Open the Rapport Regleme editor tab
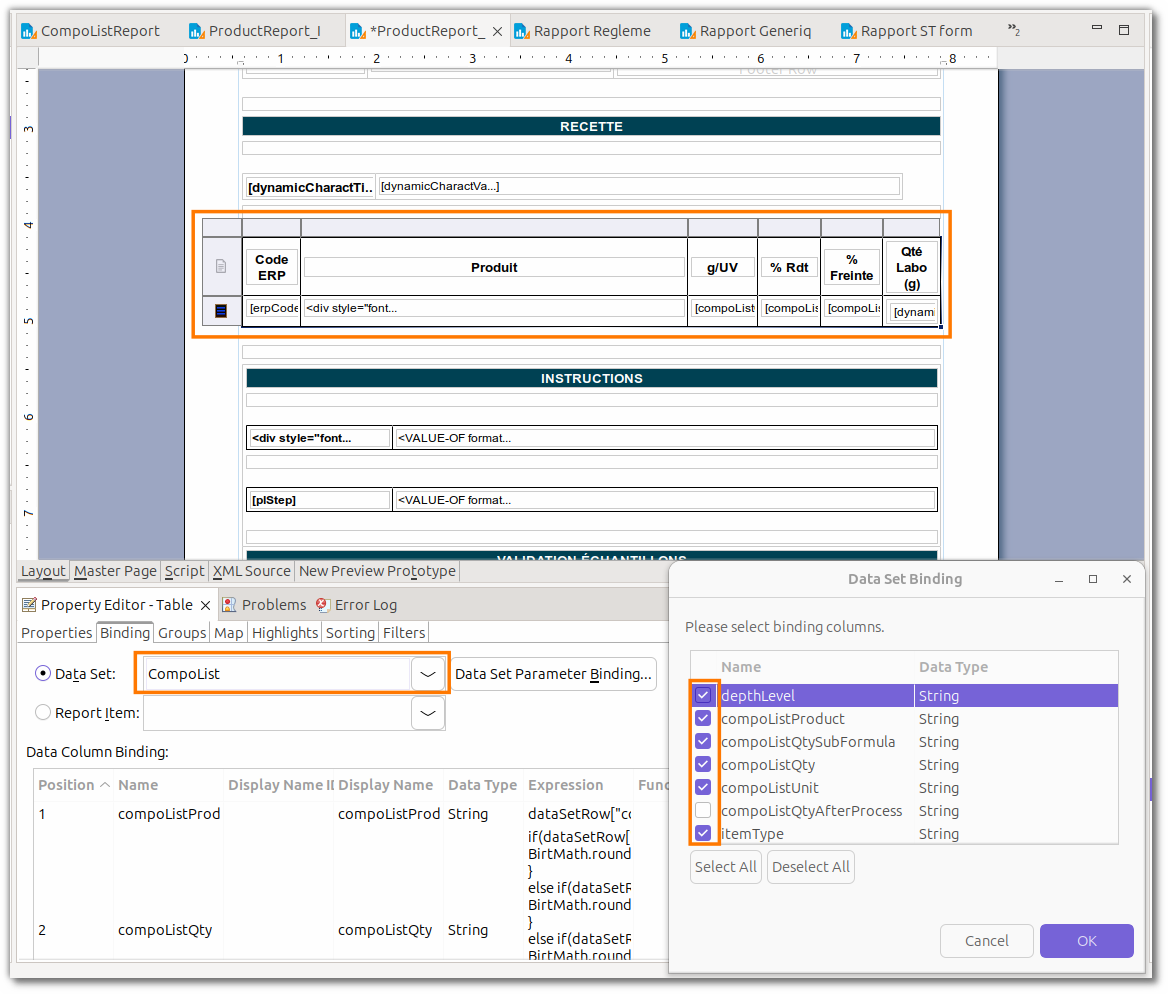This screenshot has width=1168, height=994. tap(583, 31)
